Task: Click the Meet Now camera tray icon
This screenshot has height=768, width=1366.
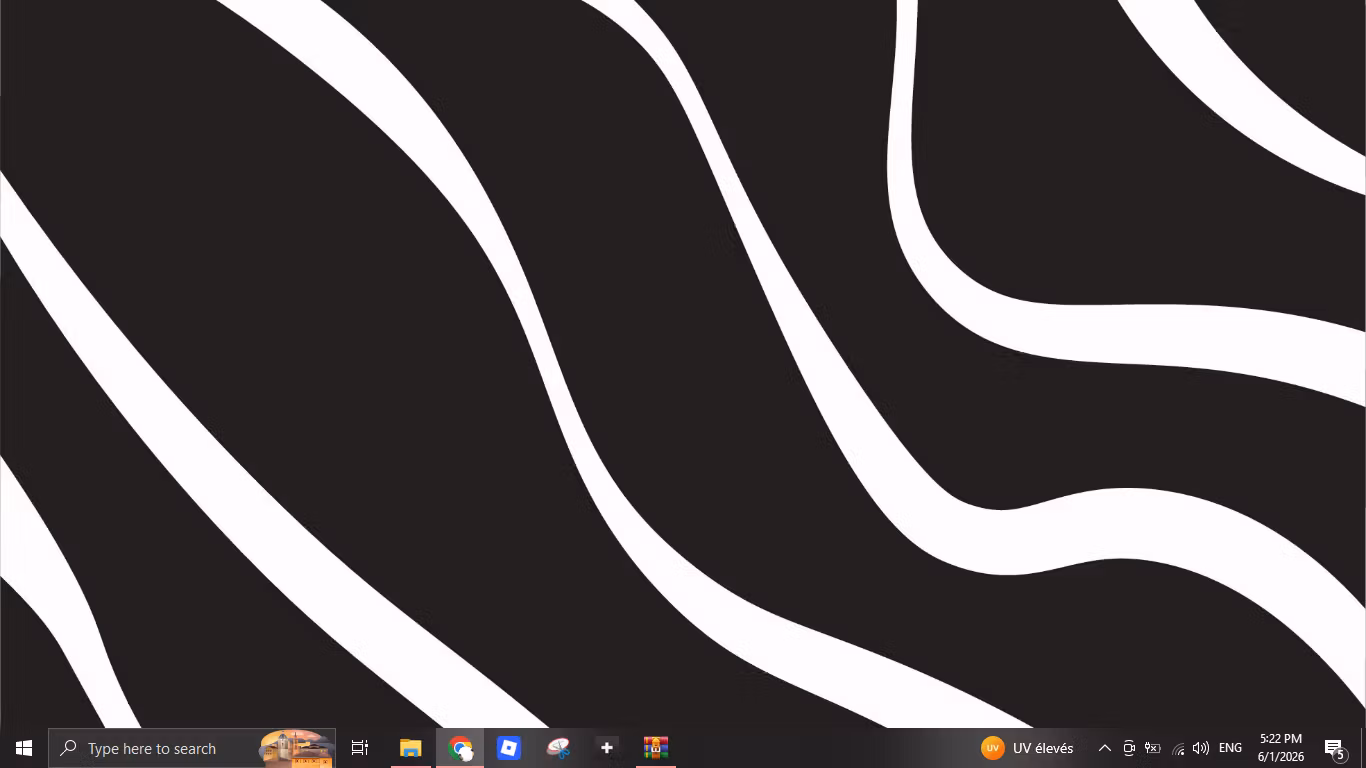Action: click(x=1129, y=748)
